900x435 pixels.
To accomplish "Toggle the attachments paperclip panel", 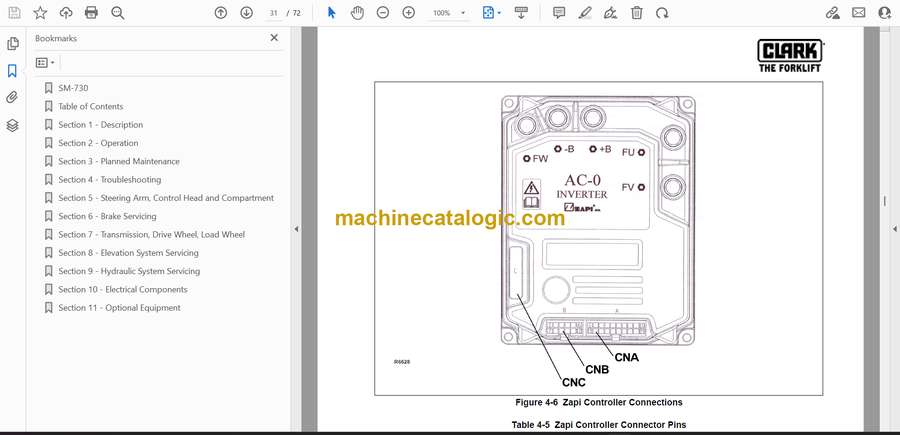I will 12,98.
